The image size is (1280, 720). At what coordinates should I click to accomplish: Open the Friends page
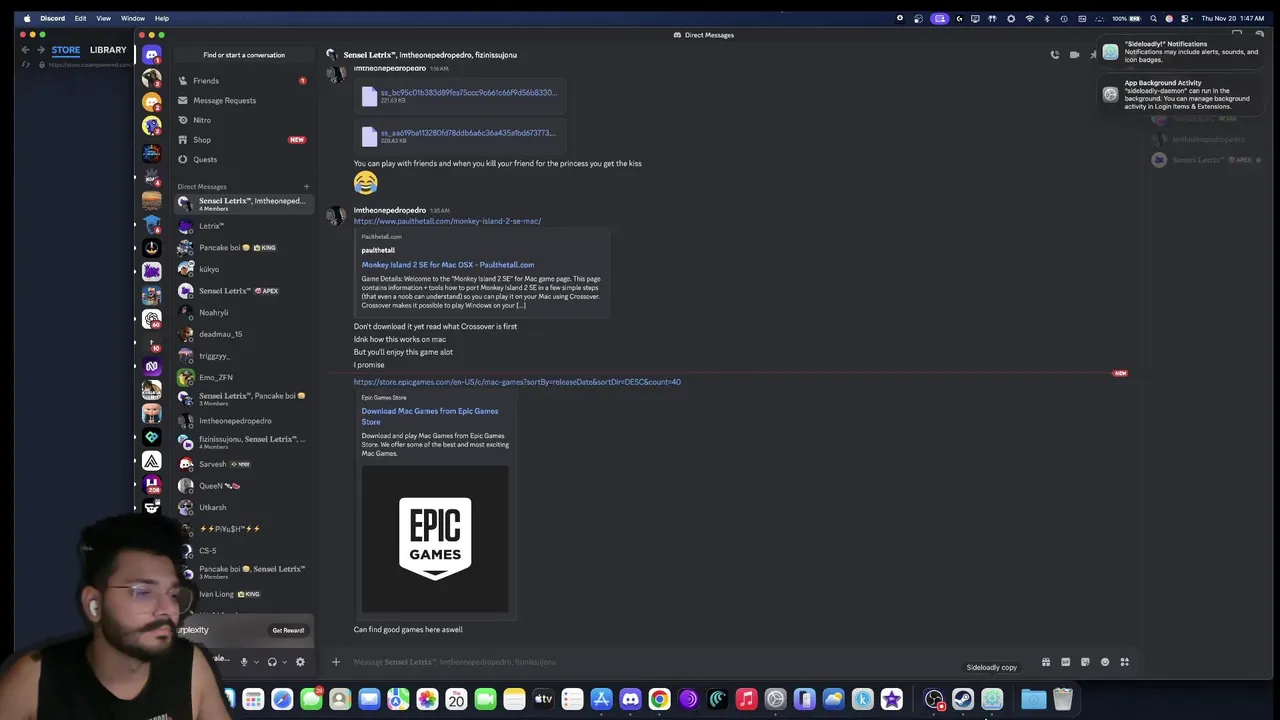pyautogui.click(x=243, y=81)
